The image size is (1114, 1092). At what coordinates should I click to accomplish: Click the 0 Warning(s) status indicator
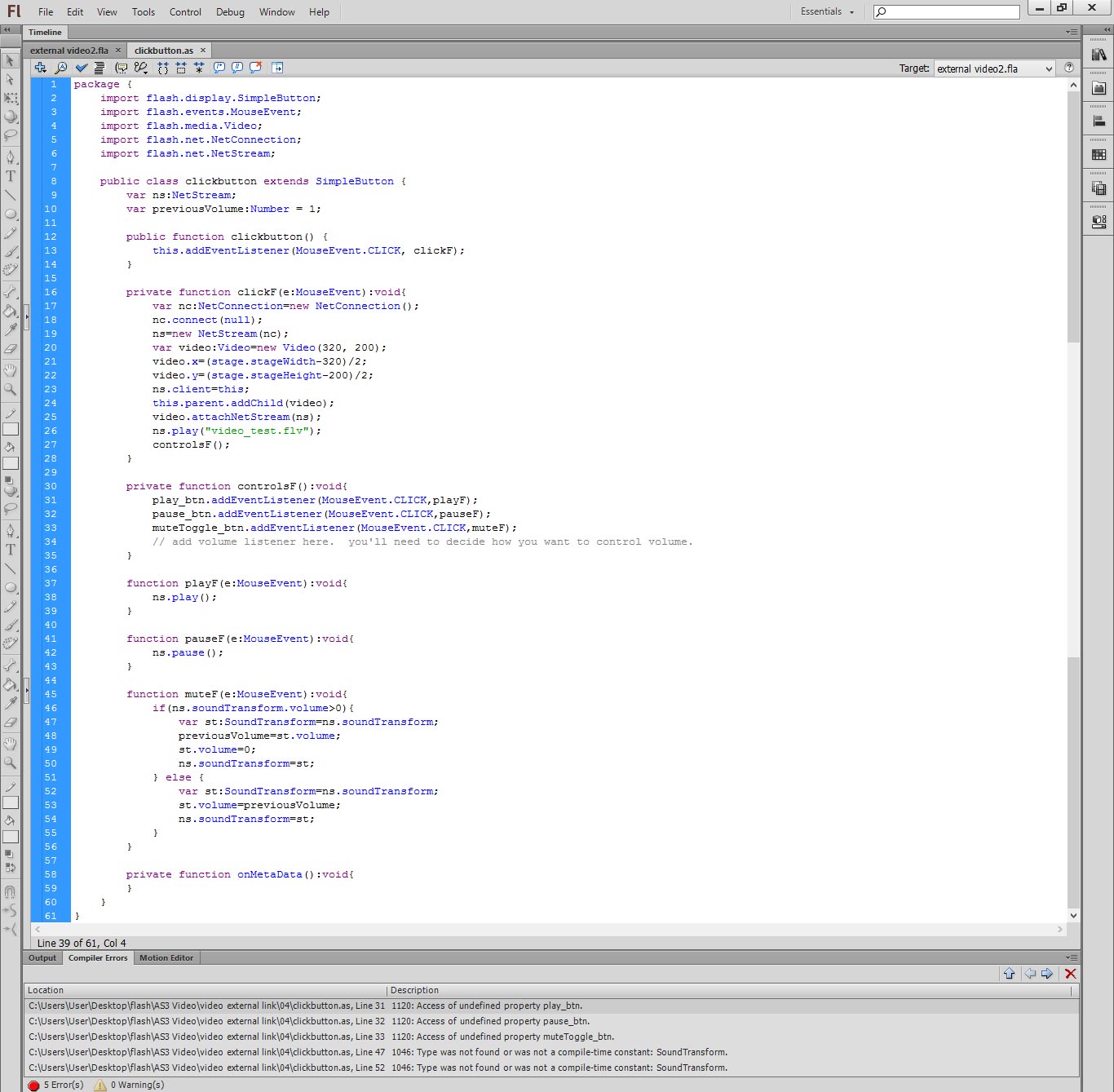tap(129, 1085)
